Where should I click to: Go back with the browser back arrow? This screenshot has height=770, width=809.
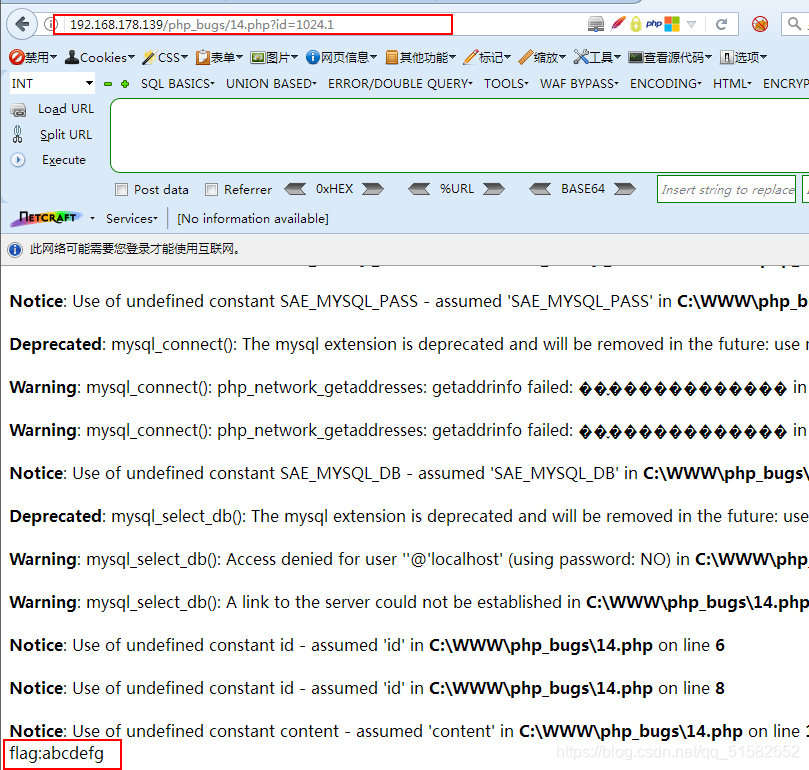click(x=22, y=24)
